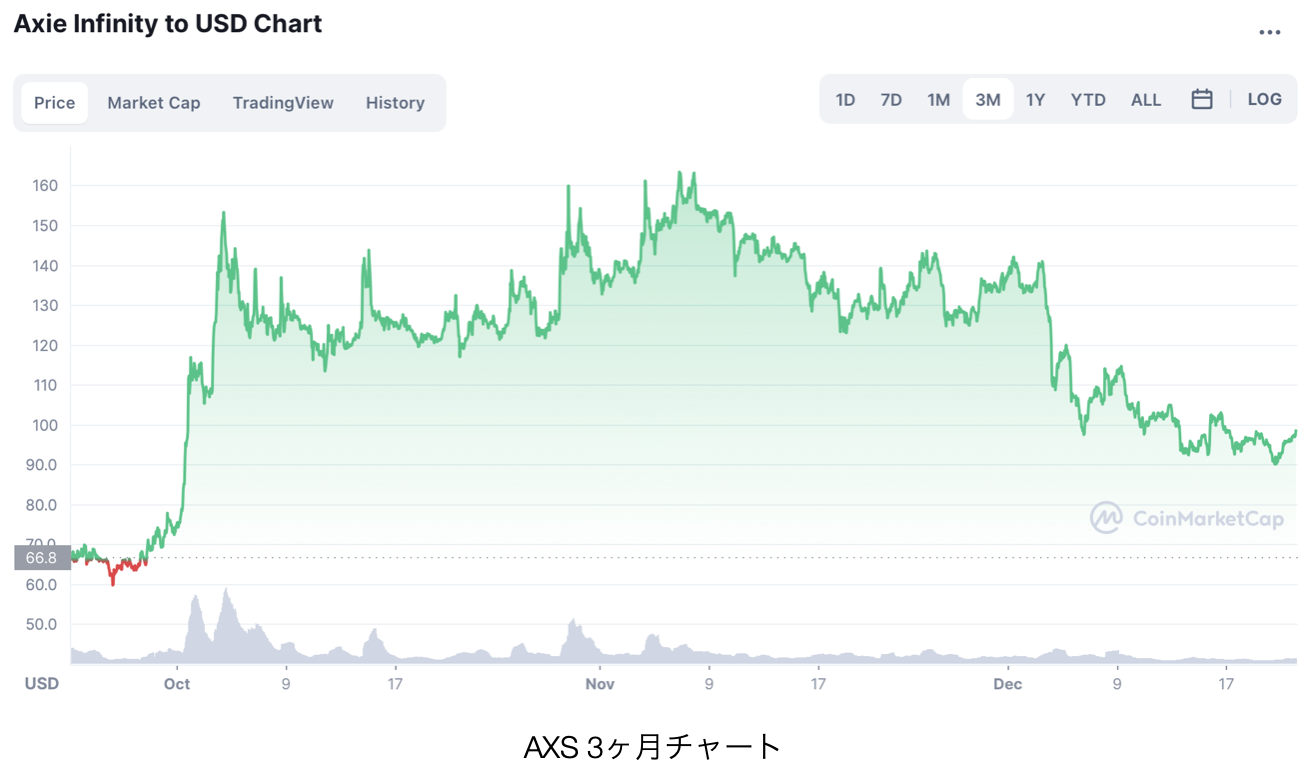Select the ALL time range
Image resolution: width=1310 pixels, height=768 pixels.
coord(1146,99)
